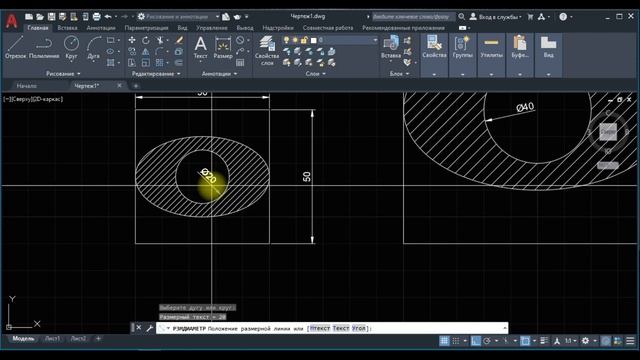Select the Дуга arc tool
This screenshot has width=640, height=360.
[x=93, y=47]
